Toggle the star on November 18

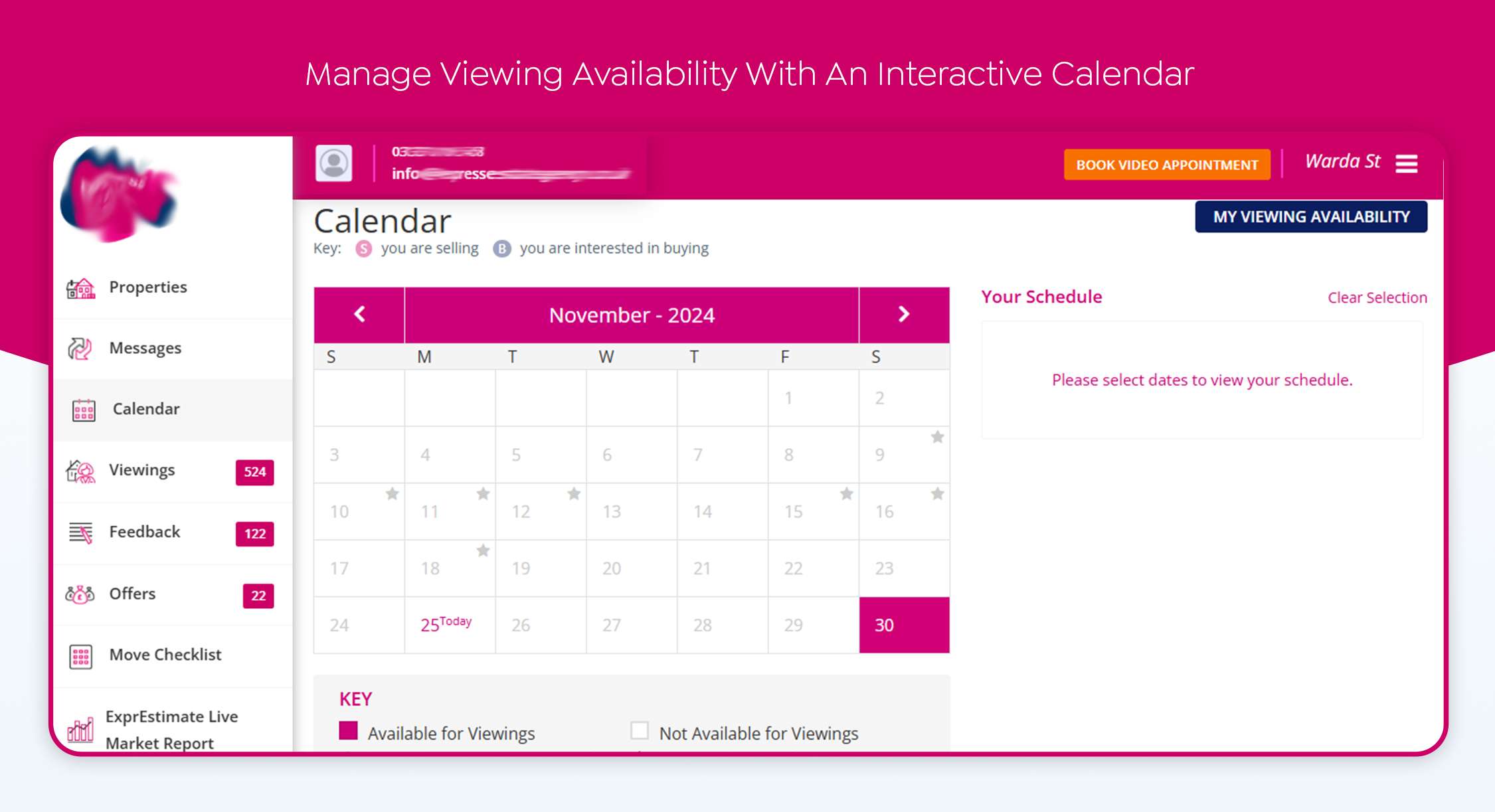point(483,550)
